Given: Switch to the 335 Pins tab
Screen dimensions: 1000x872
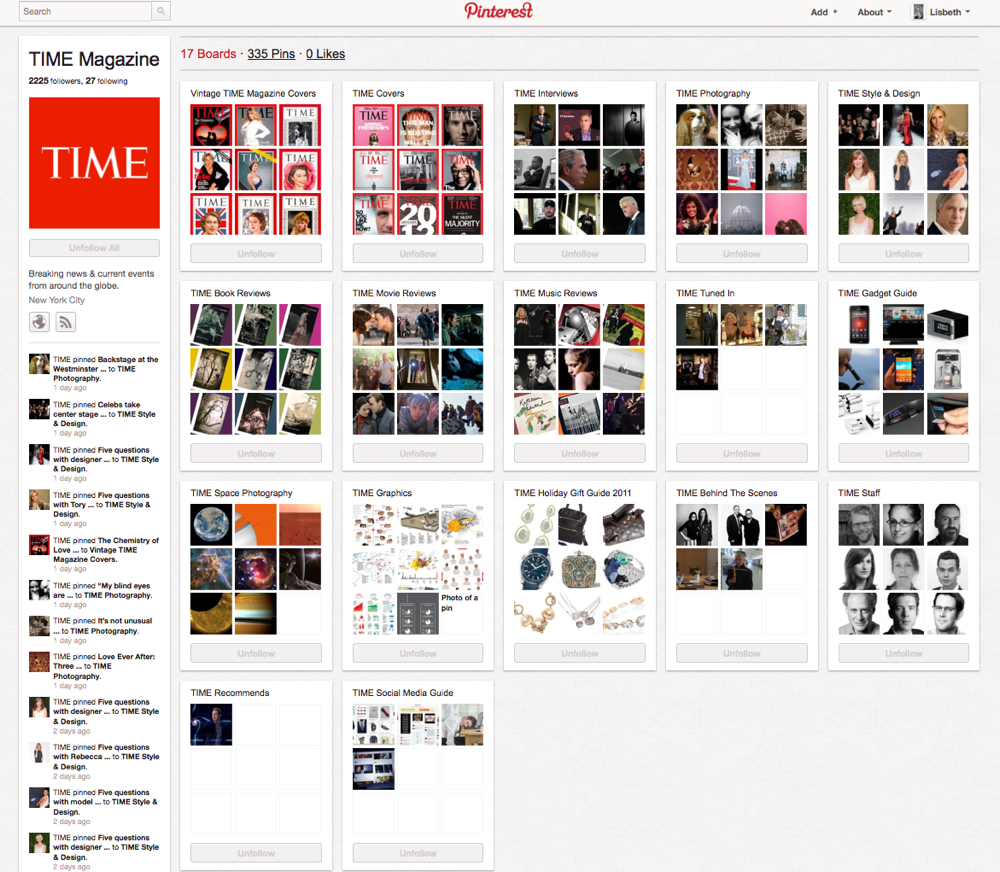Looking at the screenshot, I should [x=271, y=54].
